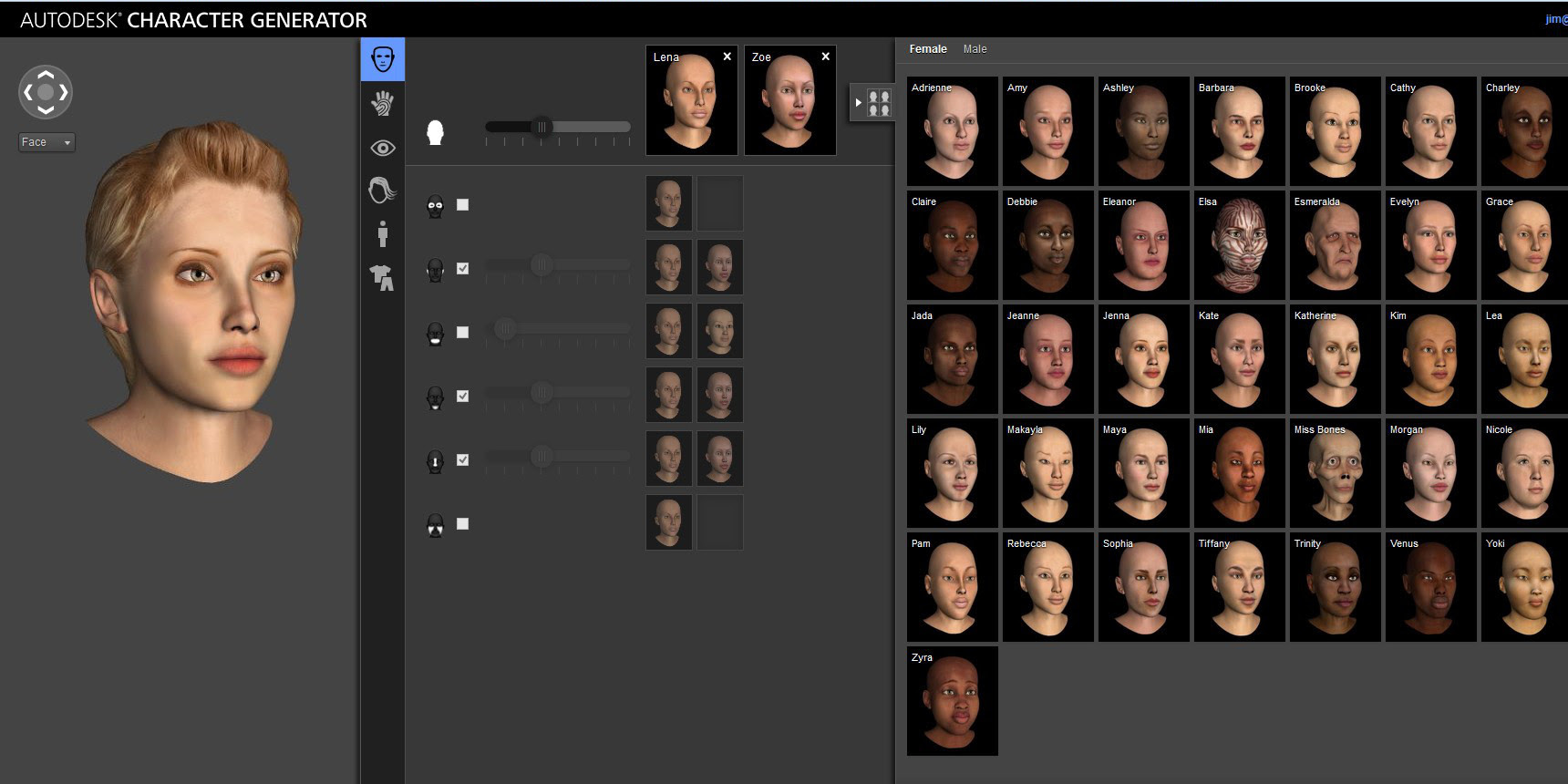Click the white head silhouette beside the top slider

tap(436, 133)
